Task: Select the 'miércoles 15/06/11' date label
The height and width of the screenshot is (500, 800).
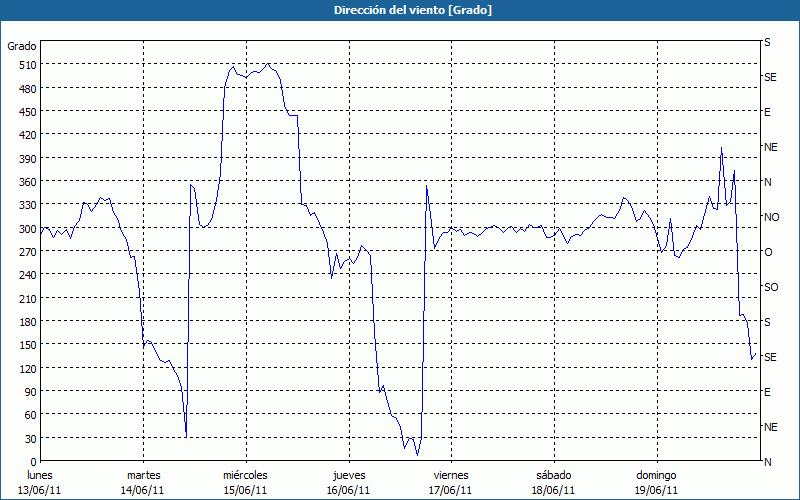Action: (x=245, y=482)
